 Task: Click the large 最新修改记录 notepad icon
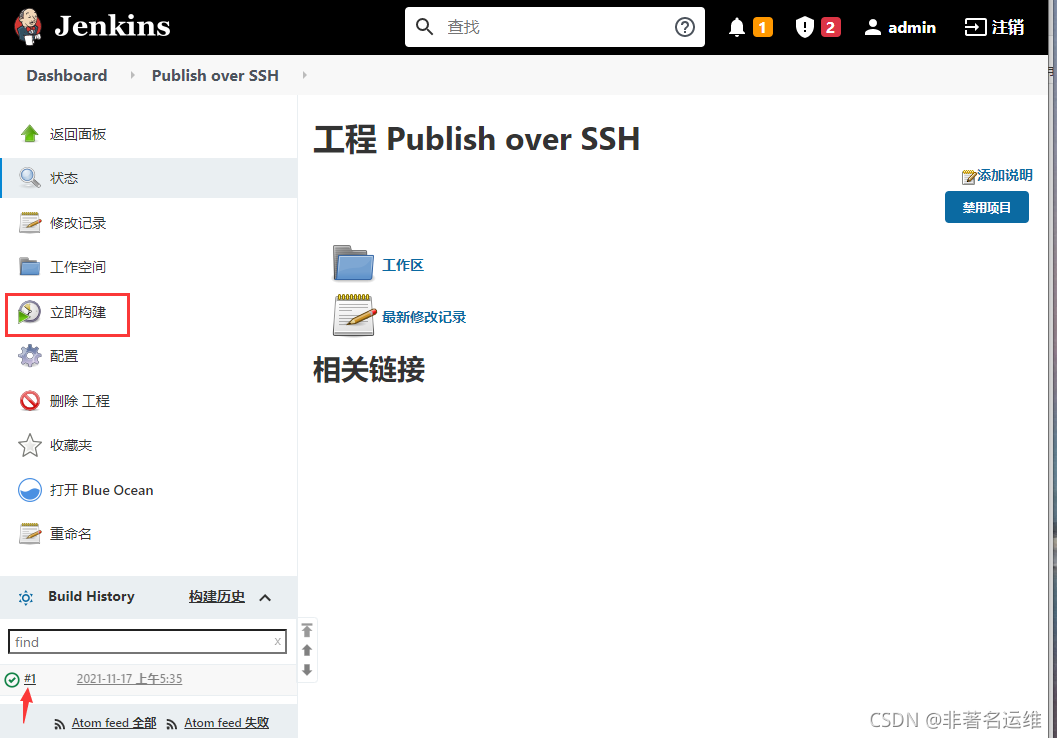pyautogui.click(x=354, y=315)
